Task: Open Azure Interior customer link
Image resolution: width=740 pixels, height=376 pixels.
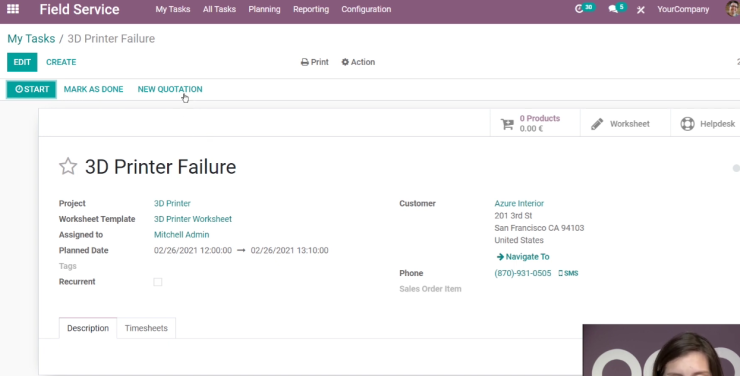Action: pos(519,203)
